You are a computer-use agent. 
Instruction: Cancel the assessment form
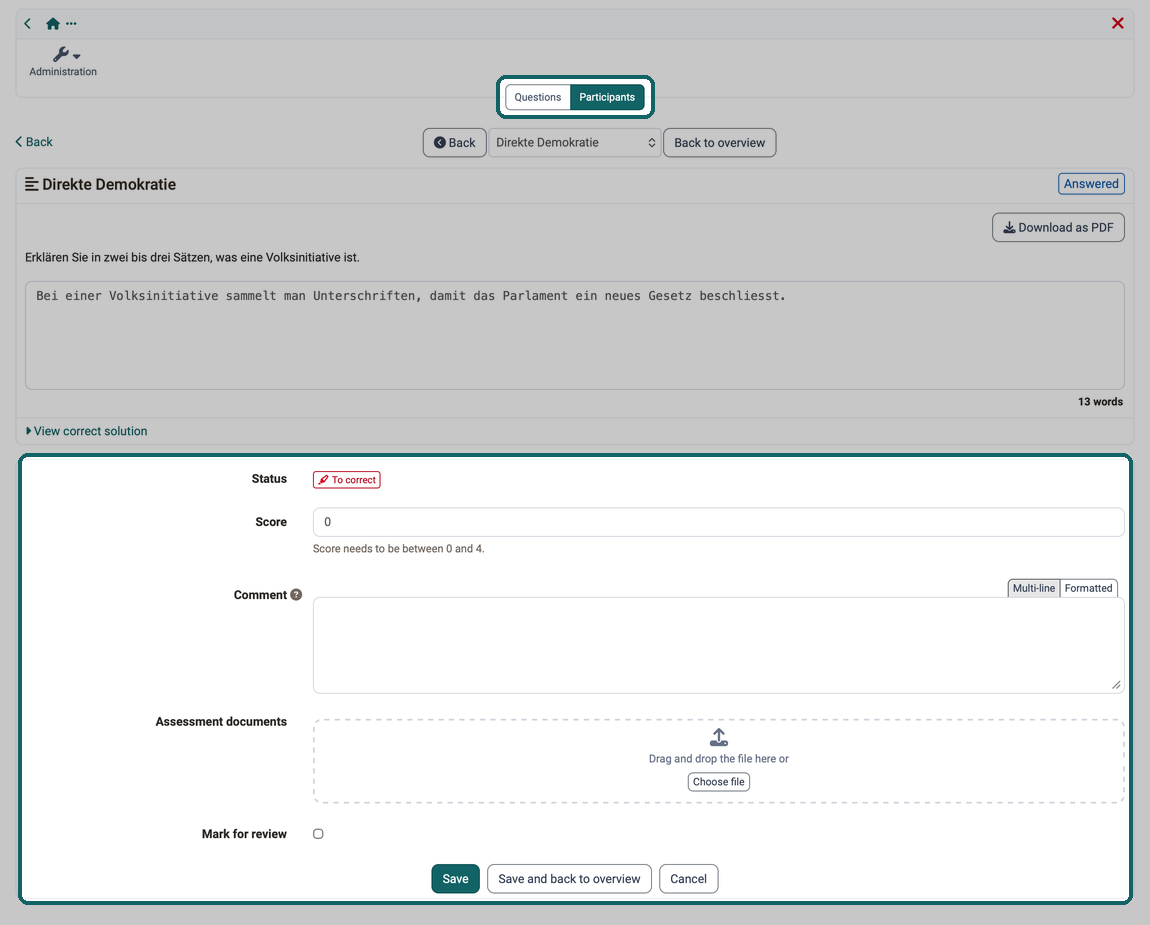[688, 879]
